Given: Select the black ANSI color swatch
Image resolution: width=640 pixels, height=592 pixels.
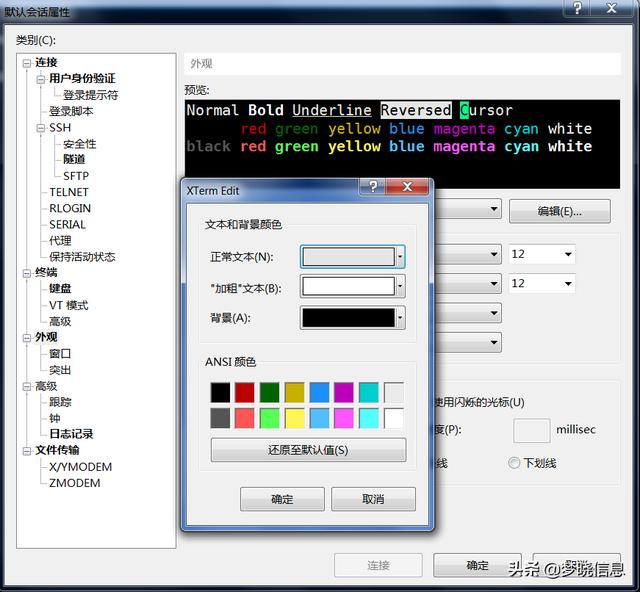Looking at the screenshot, I should click(x=220, y=392).
